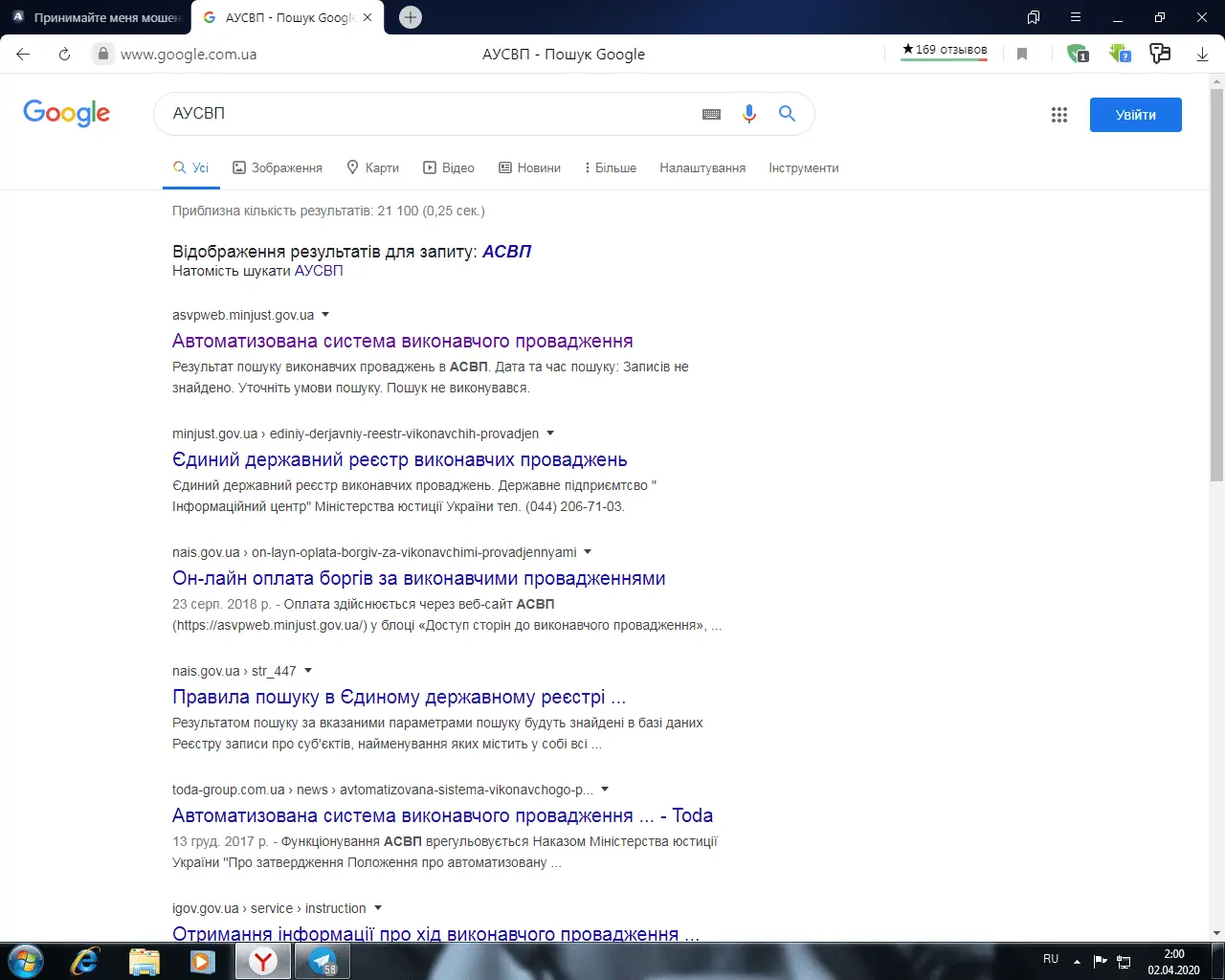The width and height of the screenshot is (1225, 980).
Task: Open the on-screen keyboard input tool
Action: click(711, 114)
